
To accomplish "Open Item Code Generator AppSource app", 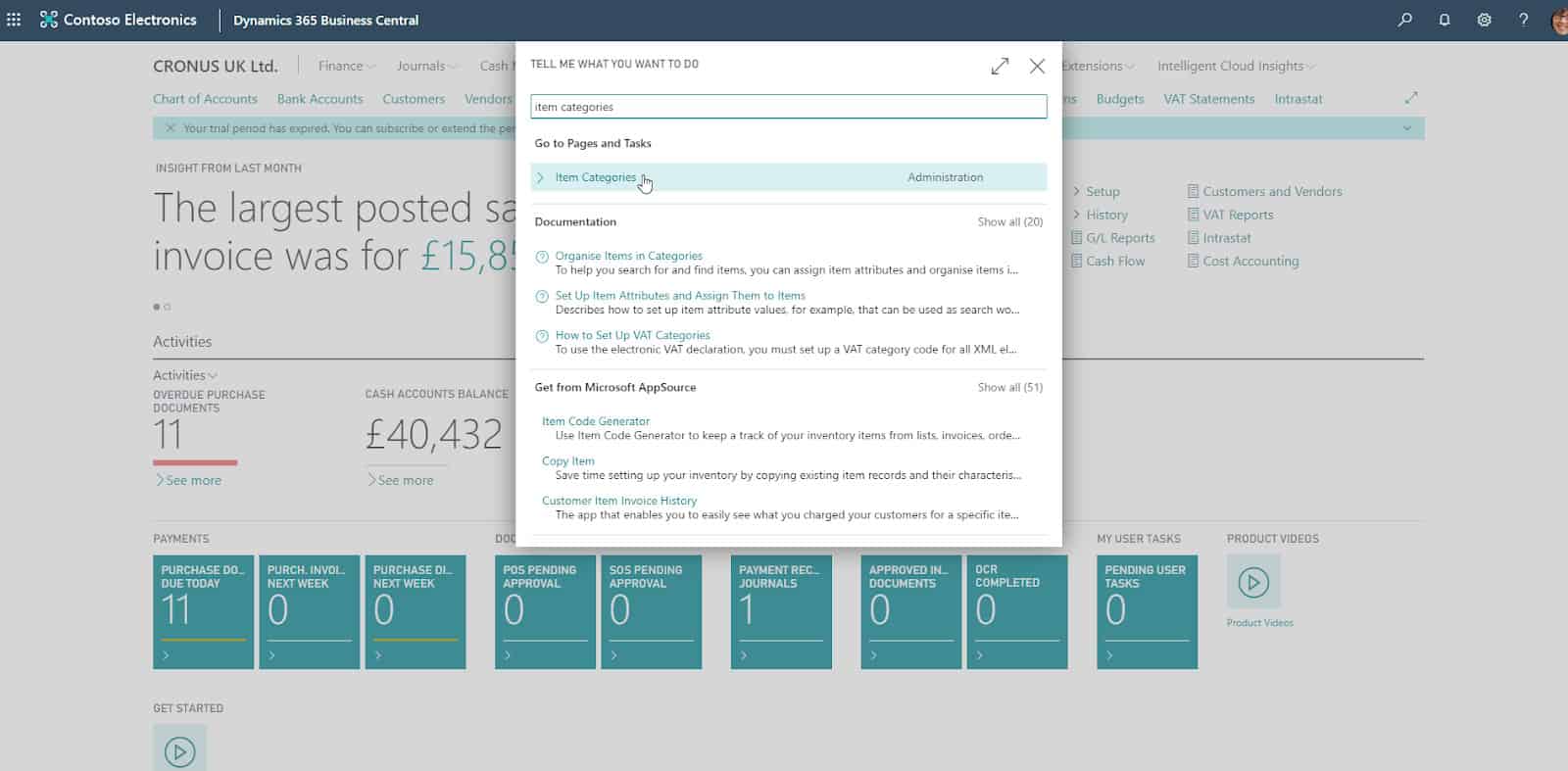I will pos(596,421).
